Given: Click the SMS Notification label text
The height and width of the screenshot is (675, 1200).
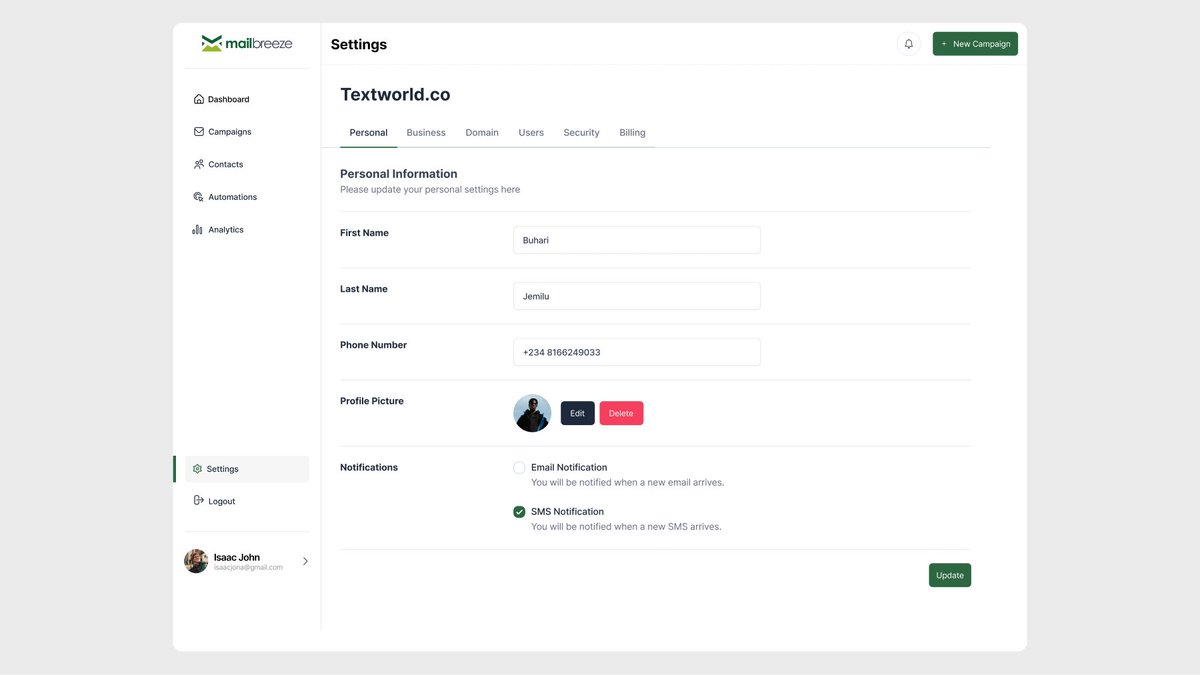Looking at the screenshot, I should (x=567, y=512).
